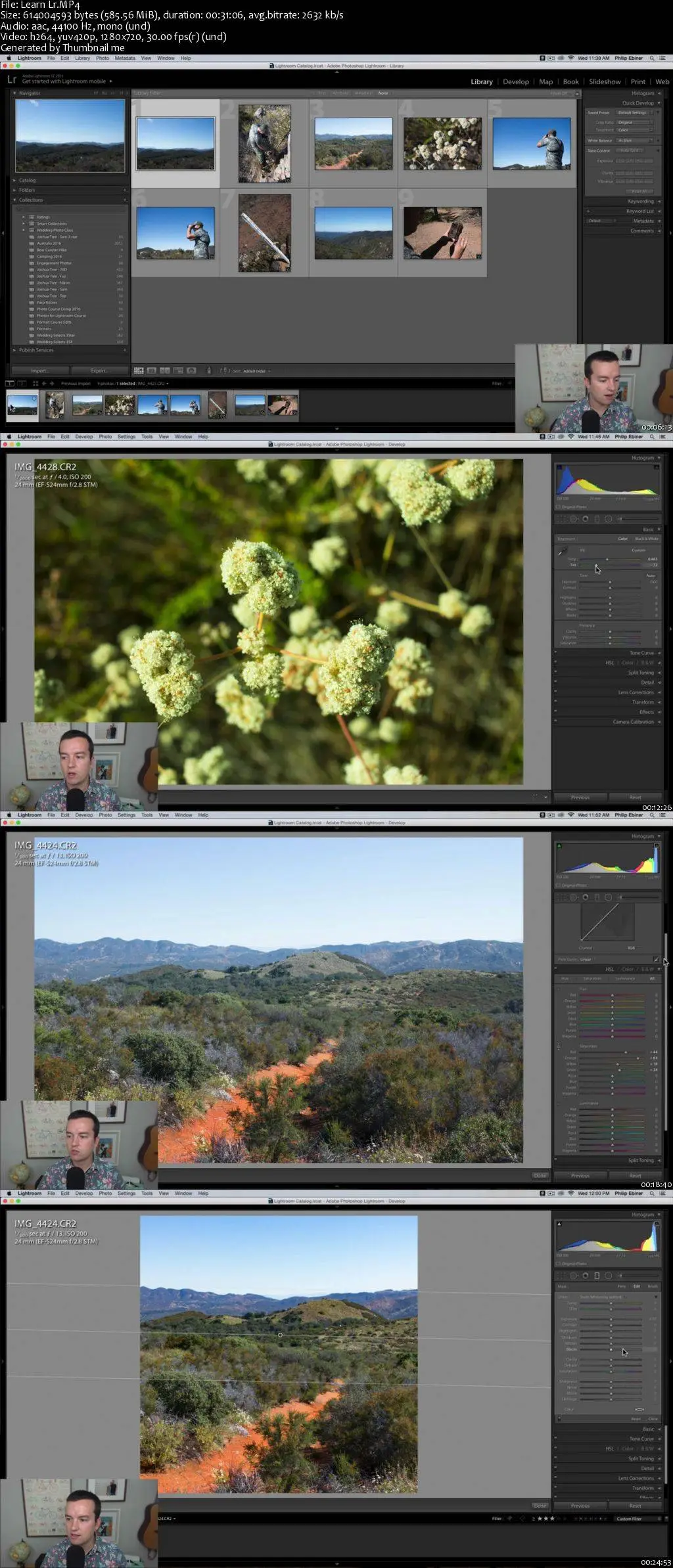
Task: Switch off Lens Corrections panel toggle in flower frame
Action: pyautogui.click(x=556, y=692)
